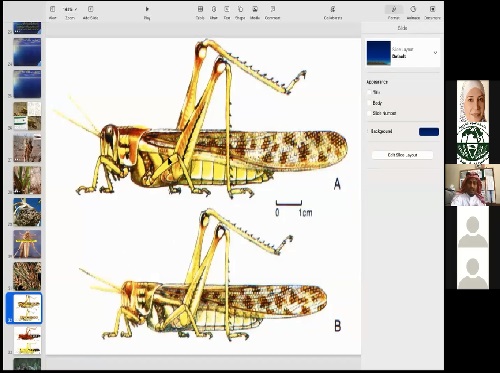Image resolution: width=500 pixels, height=373 pixels.
Task: Click the letter B label on slide
Action: coord(338,326)
